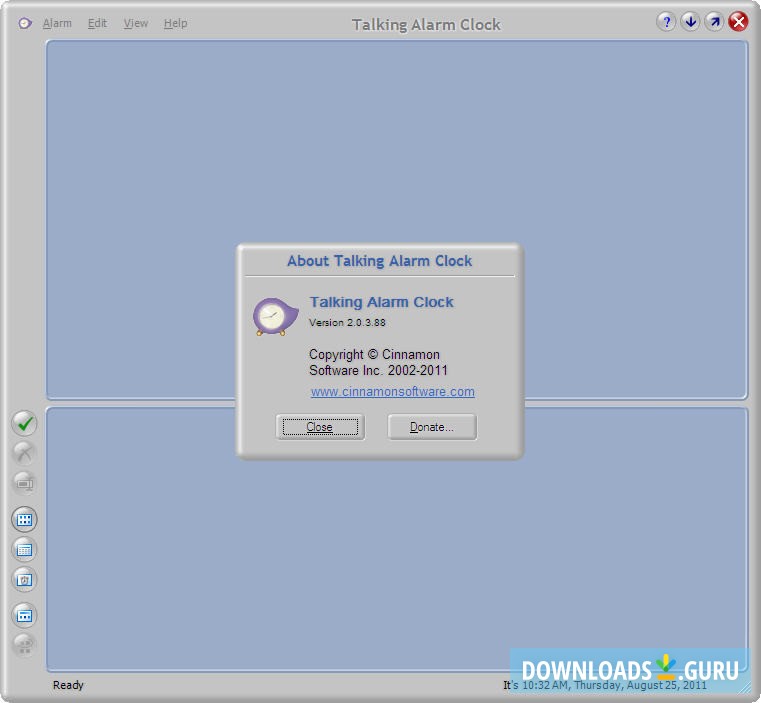This screenshot has width=761, height=703.
Task: Click the purple alarm clock logo in About dialog
Action: pyautogui.click(x=275, y=317)
